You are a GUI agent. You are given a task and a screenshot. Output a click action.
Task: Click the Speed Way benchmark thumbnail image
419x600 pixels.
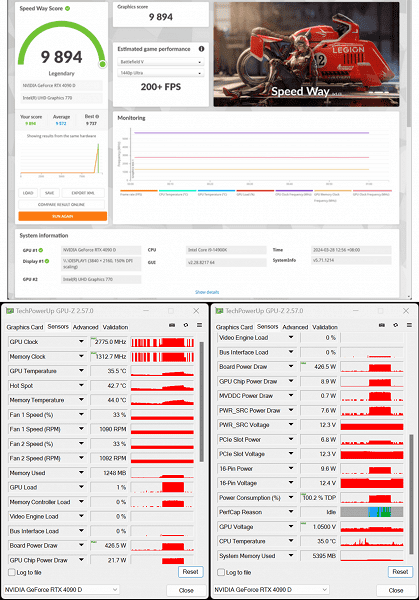click(306, 54)
